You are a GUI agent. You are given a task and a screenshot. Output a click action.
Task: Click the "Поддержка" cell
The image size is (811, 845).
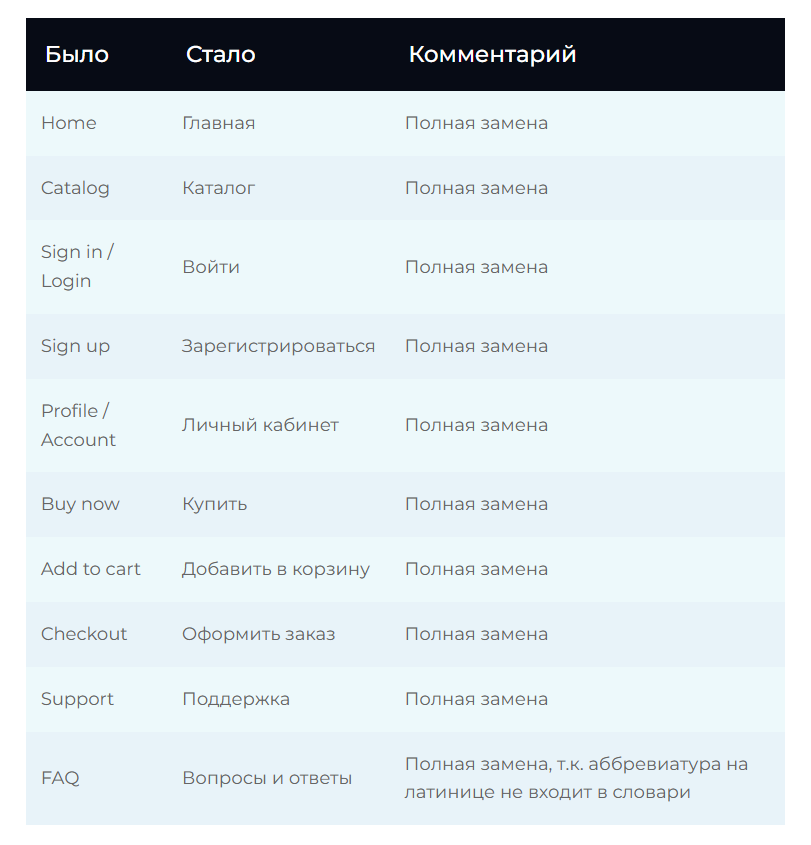click(236, 699)
